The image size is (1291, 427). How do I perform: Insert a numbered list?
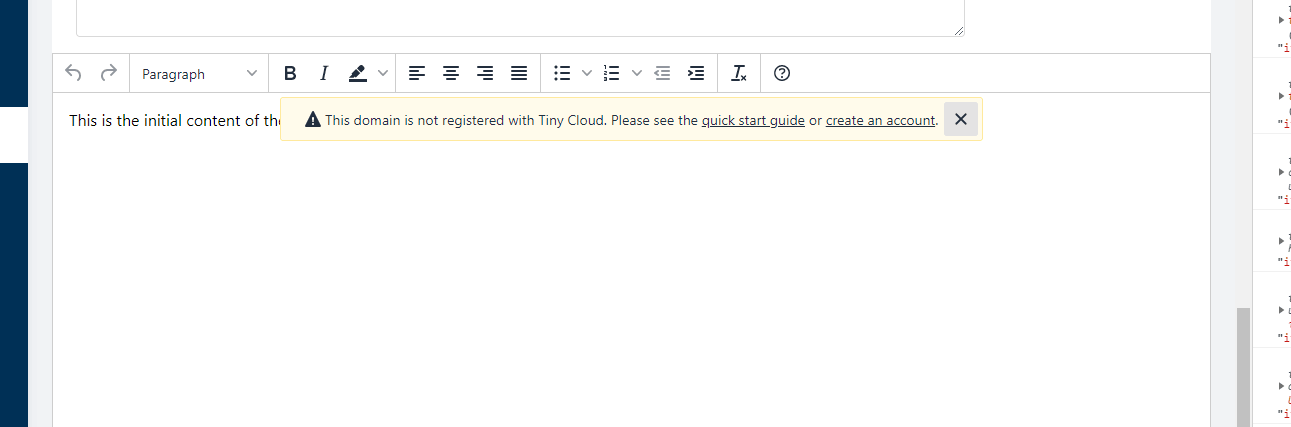point(612,73)
